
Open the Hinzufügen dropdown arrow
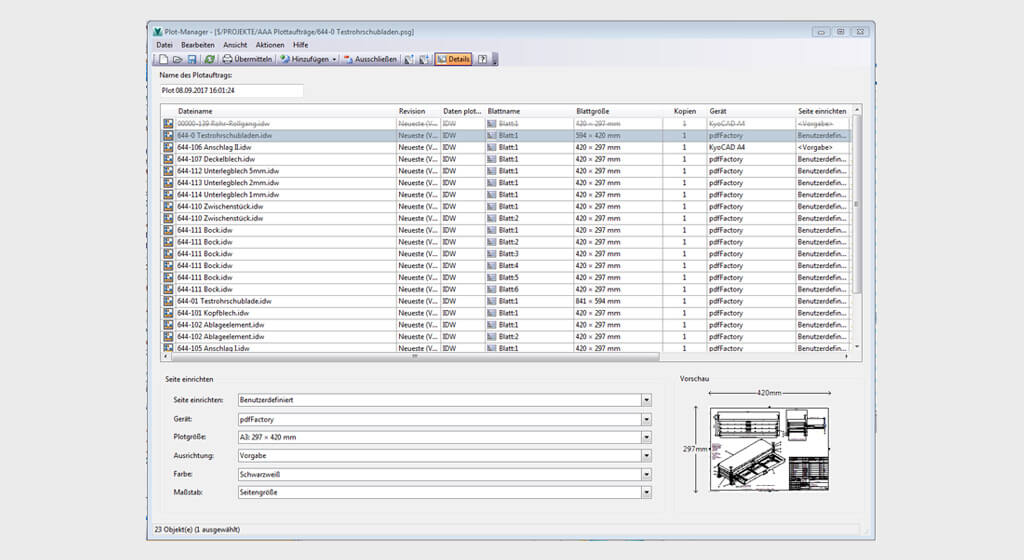[334, 60]
